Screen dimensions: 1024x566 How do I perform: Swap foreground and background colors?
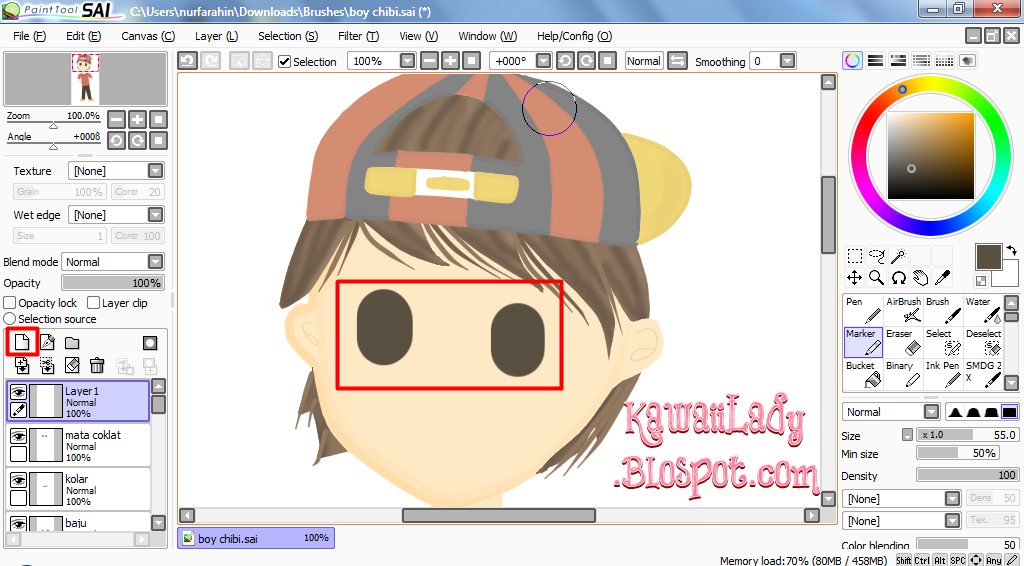tap(1011, 250)
